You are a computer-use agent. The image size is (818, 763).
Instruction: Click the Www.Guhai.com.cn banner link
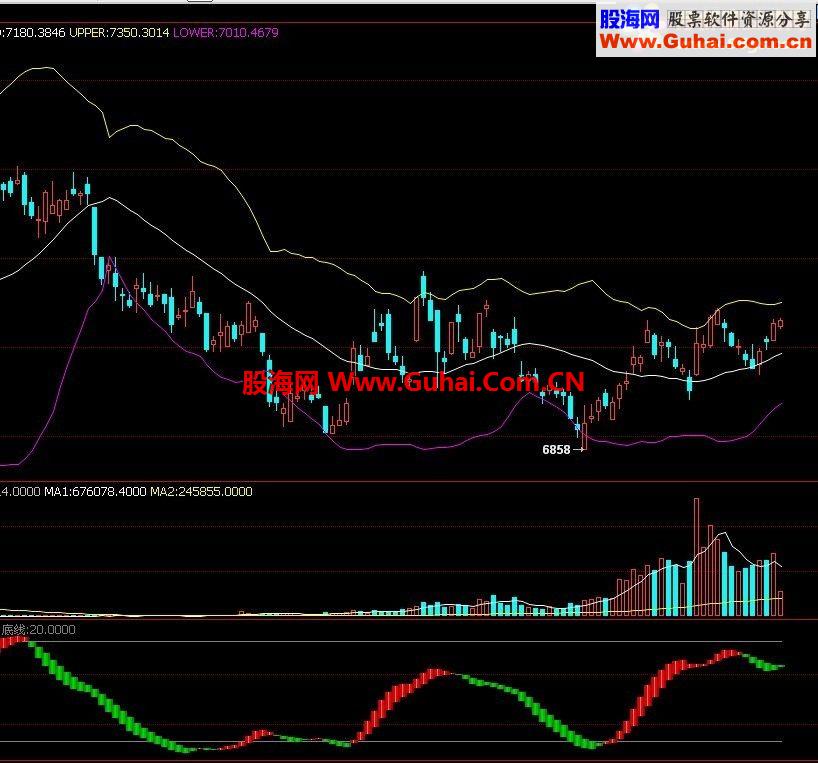(706, 41)
